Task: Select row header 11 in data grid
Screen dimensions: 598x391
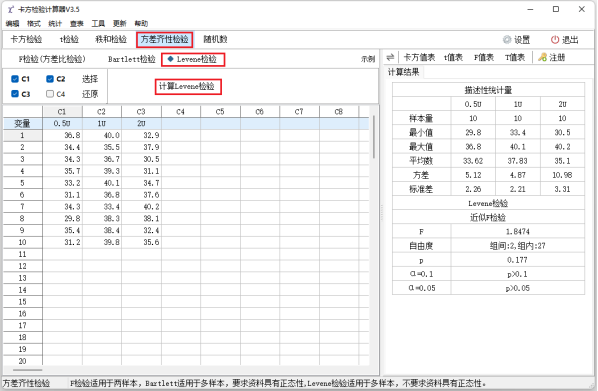Action: tap(23, 254)
